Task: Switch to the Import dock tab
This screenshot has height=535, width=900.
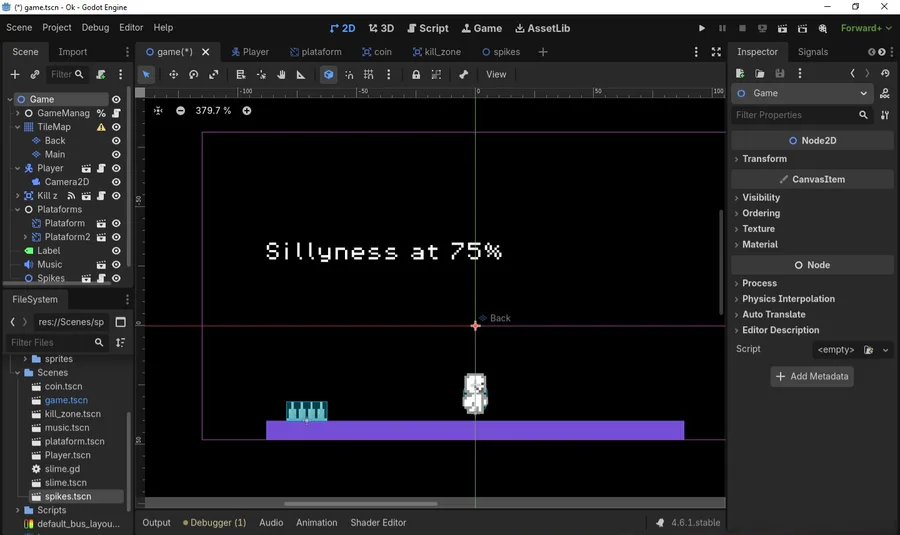Action: click(73, 52)
